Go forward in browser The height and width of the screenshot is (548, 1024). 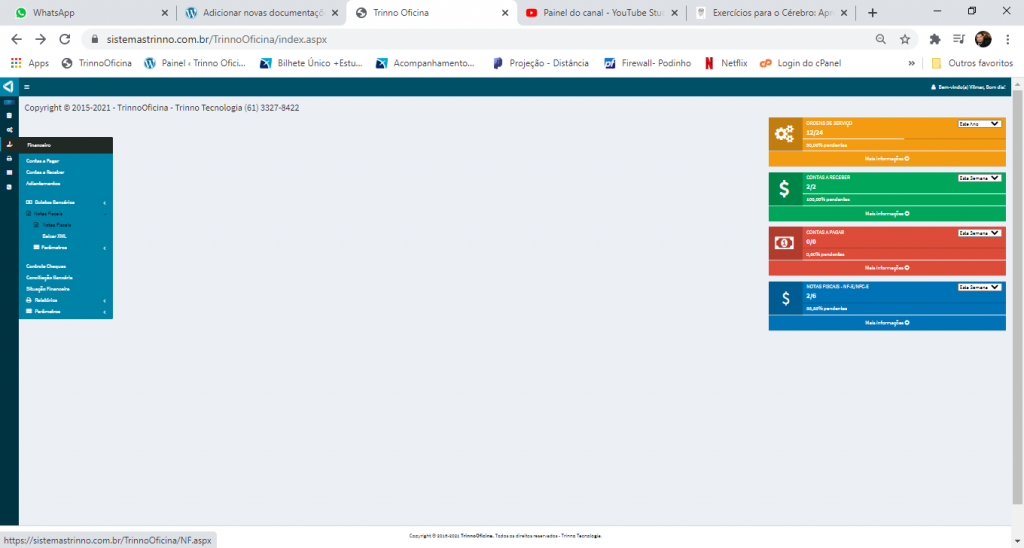(40, 39)
